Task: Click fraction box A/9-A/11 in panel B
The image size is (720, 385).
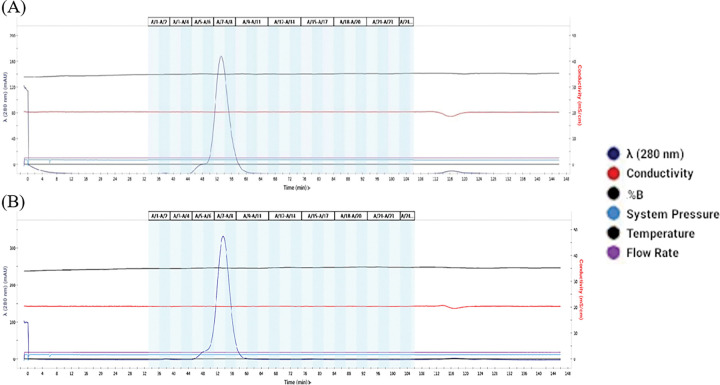Action: 253,215
